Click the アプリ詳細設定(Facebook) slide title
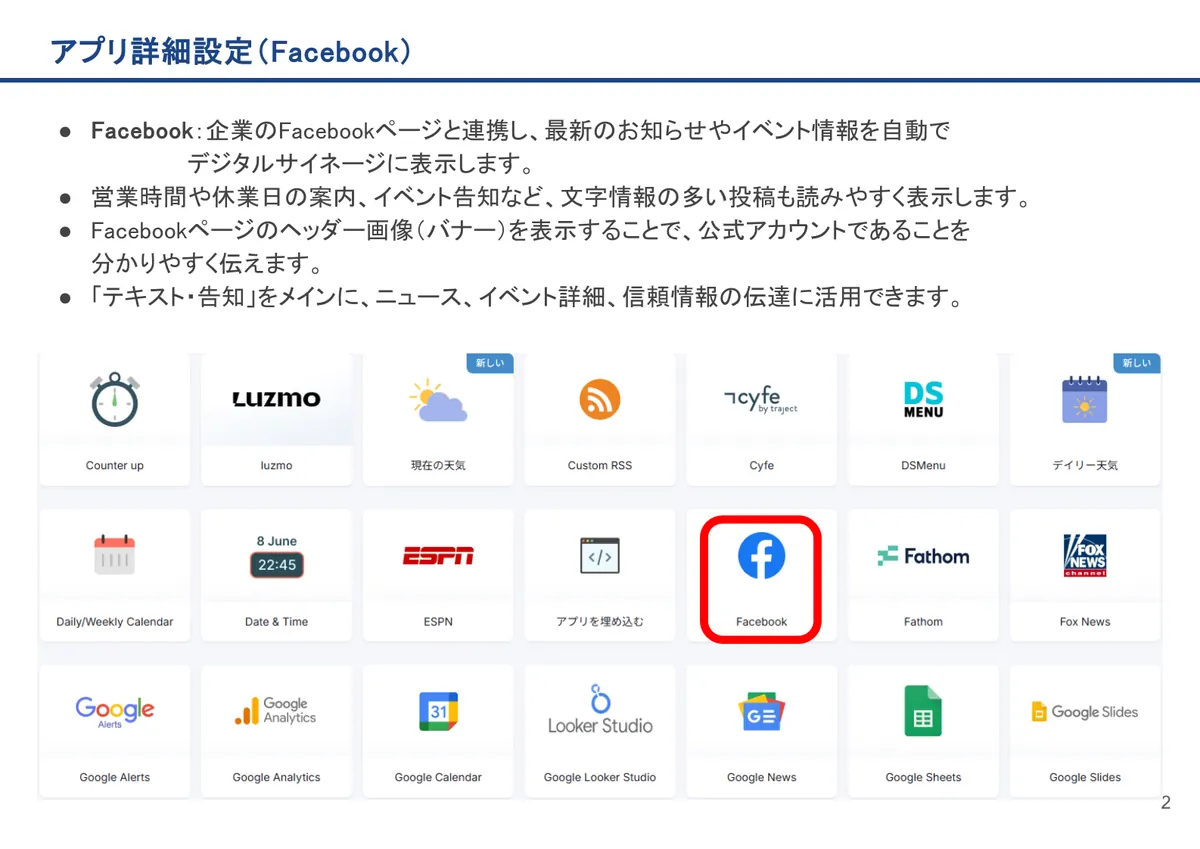 coord(231,52)
